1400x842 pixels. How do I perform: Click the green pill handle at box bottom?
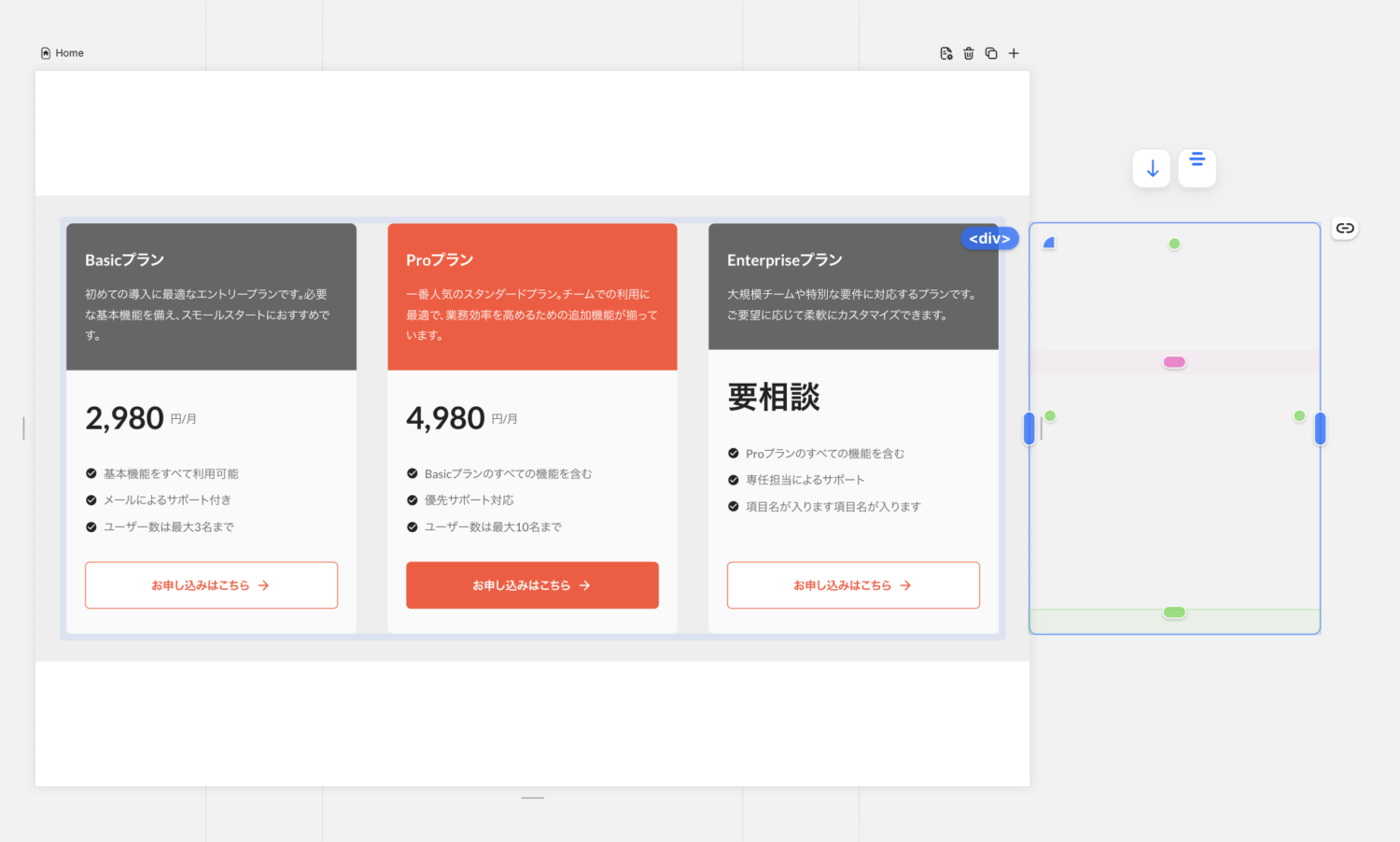(x=1174, y=612)
